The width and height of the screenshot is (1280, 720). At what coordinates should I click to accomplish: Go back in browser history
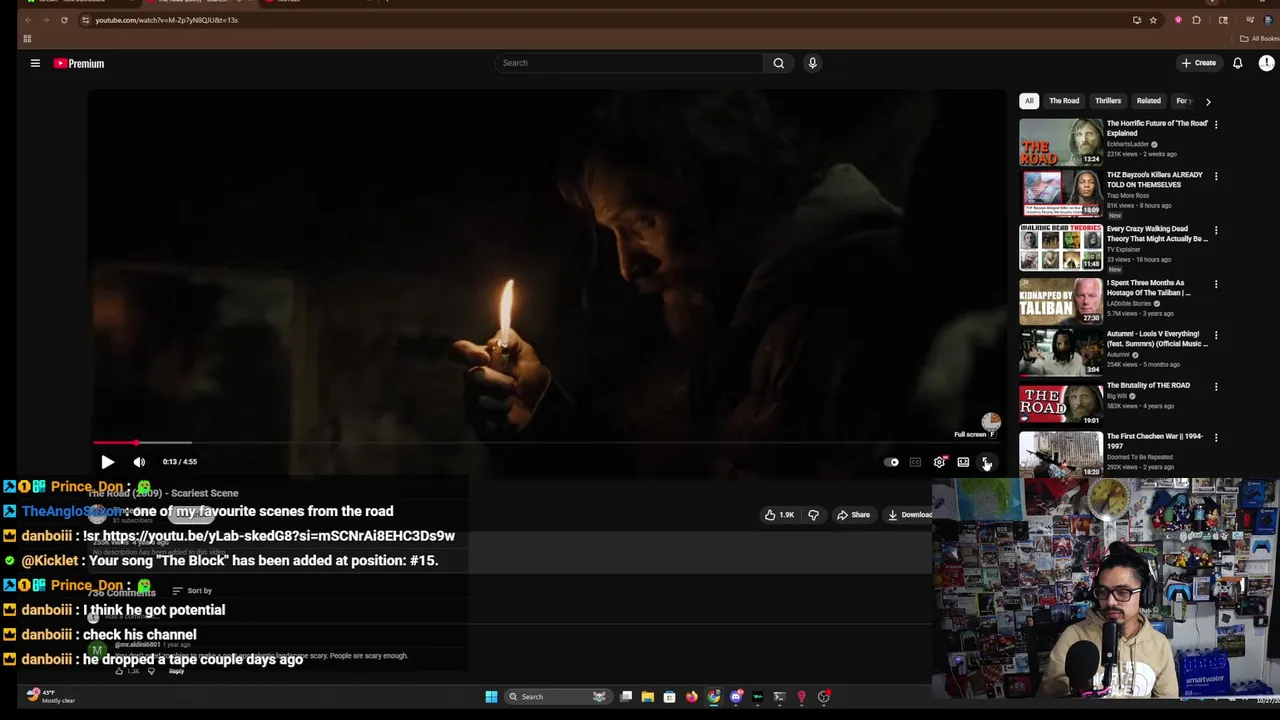tap(28, 20)
